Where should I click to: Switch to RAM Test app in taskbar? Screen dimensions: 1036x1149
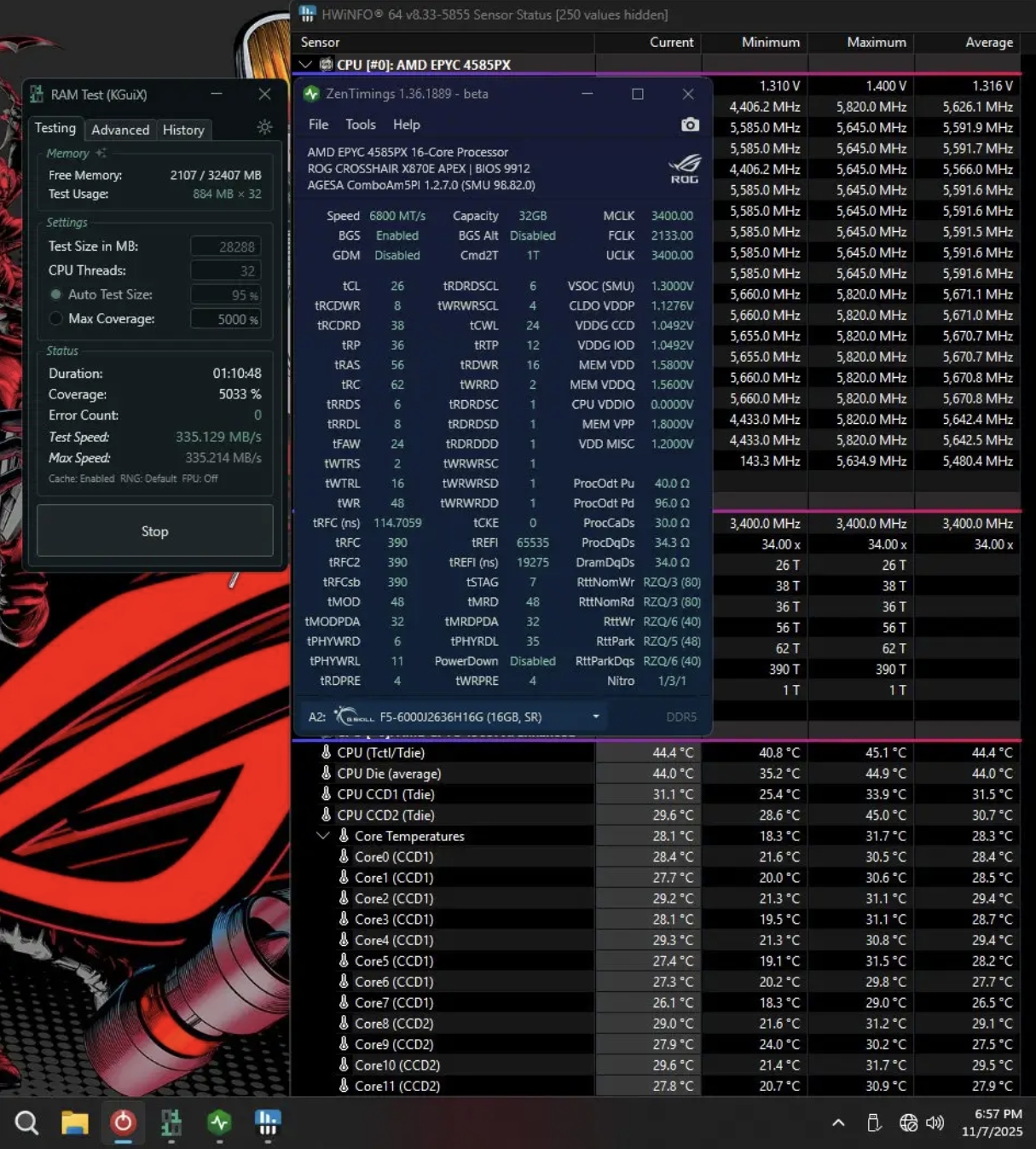171,1123
